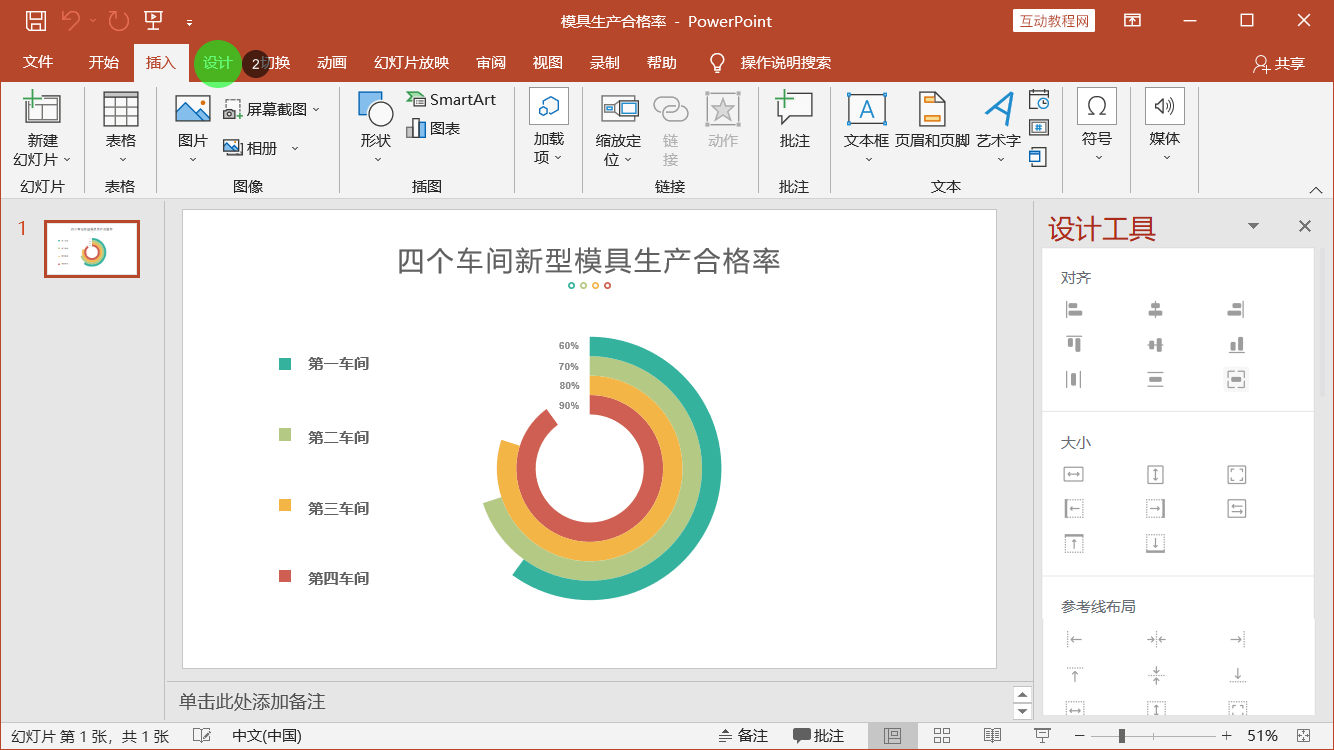Switch to Reading view in status bar

992,736
